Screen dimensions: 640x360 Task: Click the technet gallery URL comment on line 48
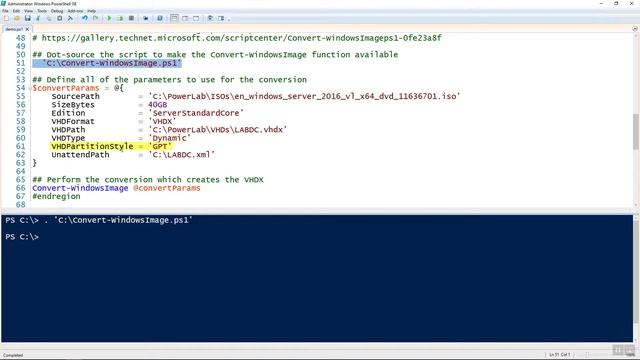(x=237, y=38)
